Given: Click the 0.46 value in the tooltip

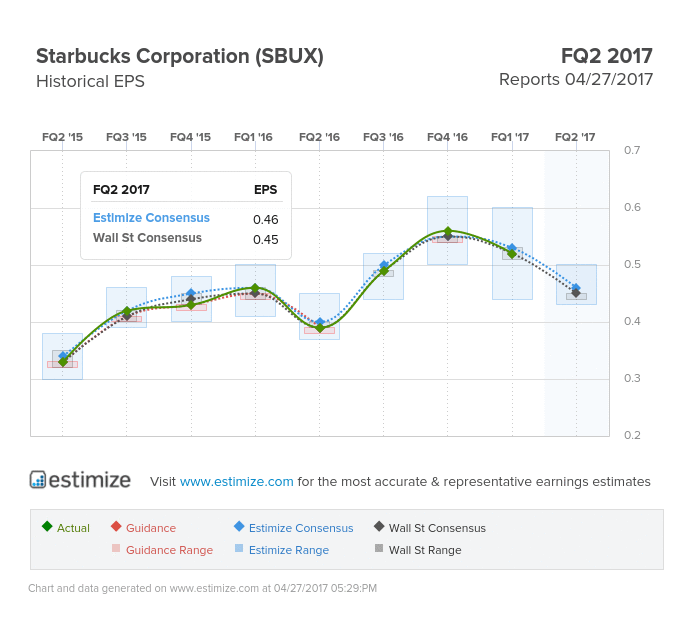Looking at the screenshot, I should (266, 219).
